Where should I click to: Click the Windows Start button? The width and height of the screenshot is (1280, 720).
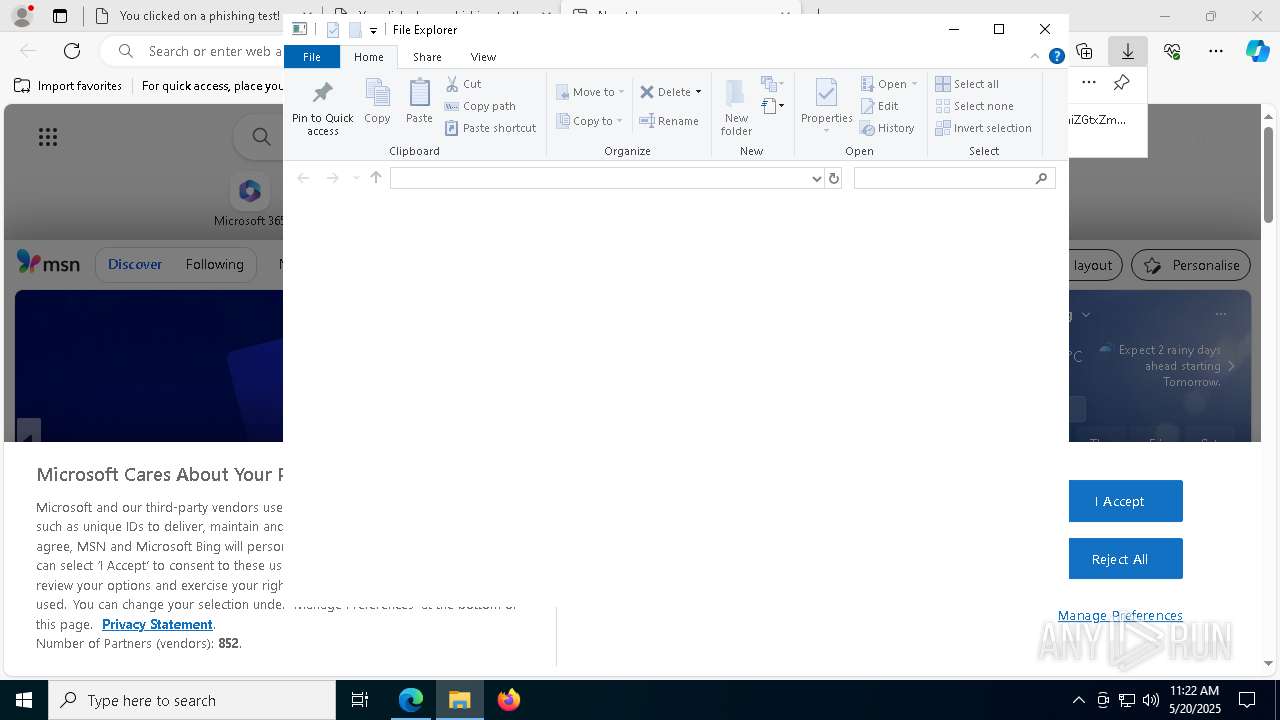pos(24,700)
